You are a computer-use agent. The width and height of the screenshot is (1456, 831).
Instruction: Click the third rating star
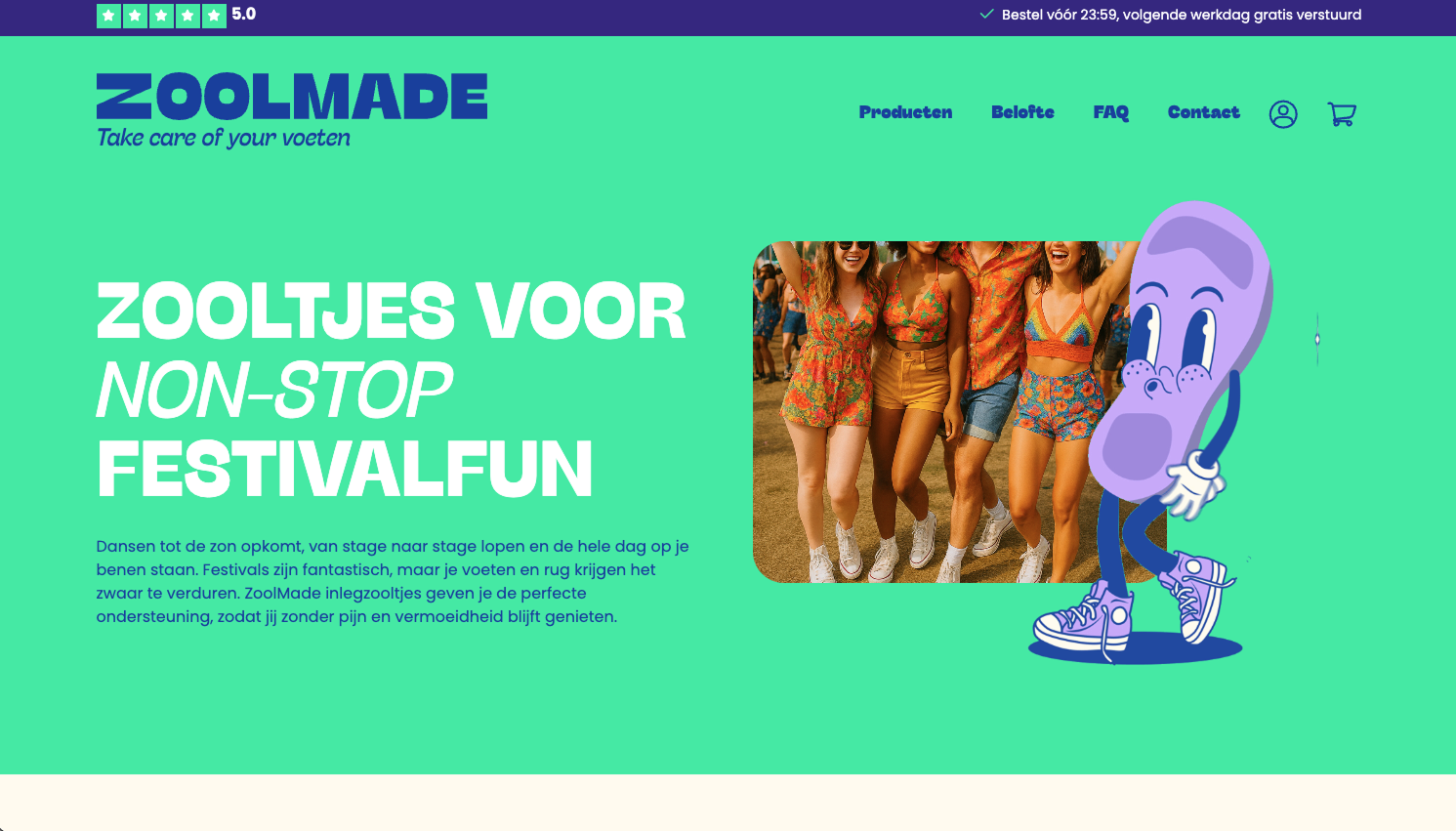(161, 16)
